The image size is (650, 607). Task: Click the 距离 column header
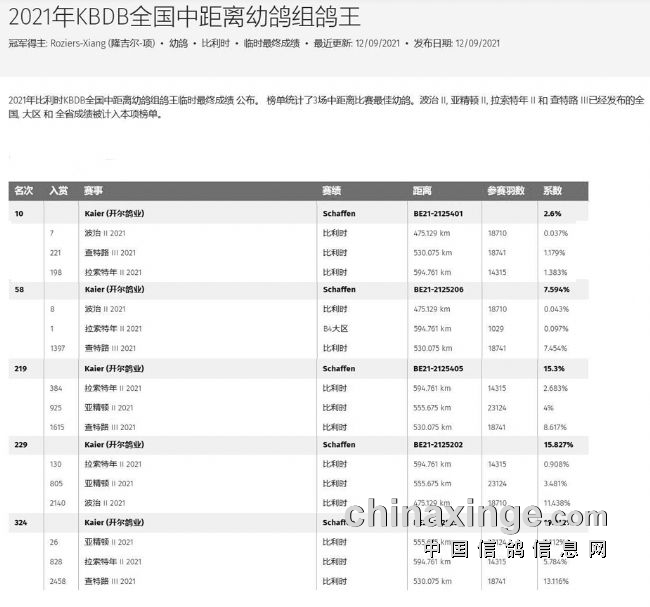[422, 191]
